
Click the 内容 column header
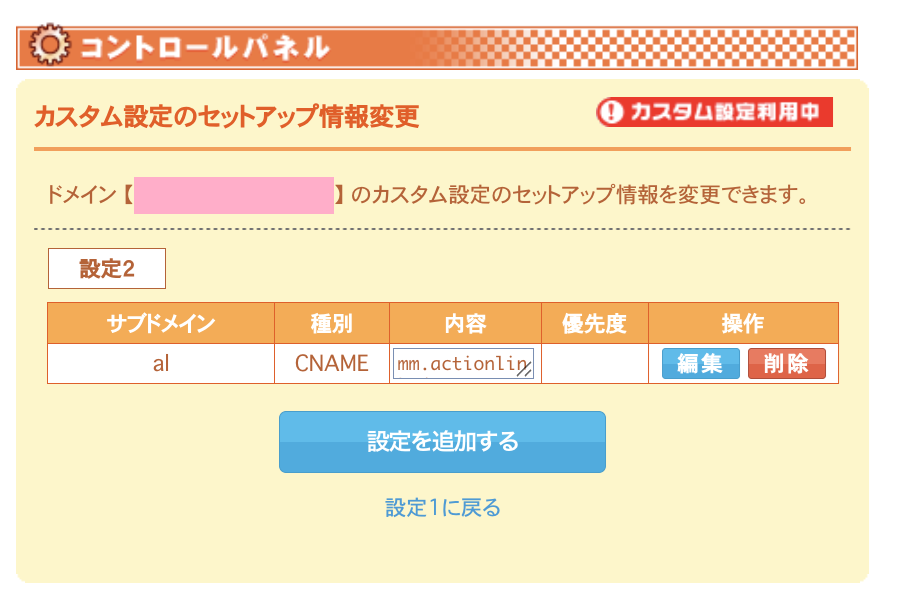(465, 323)
